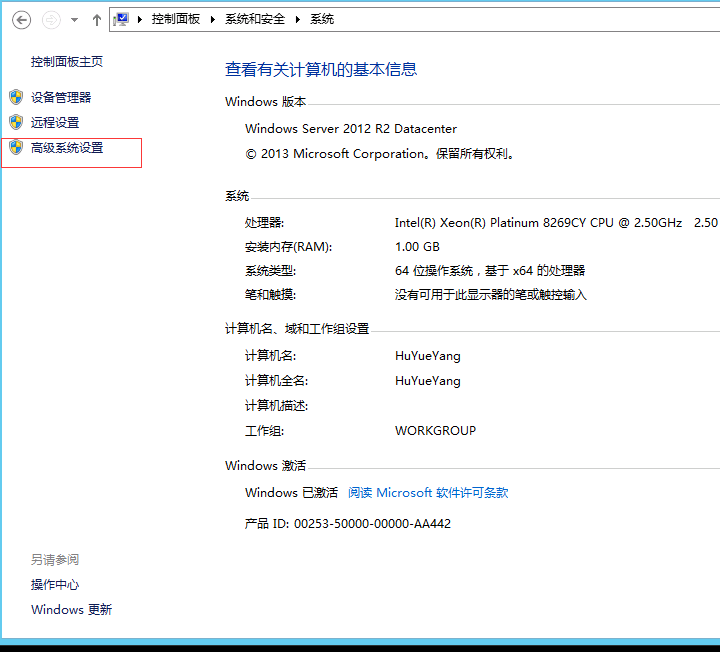This screenshot has height=652, width=720.
Task: Click Windows Server 2012 R2 Datacenter text
Action: [351, 129]
